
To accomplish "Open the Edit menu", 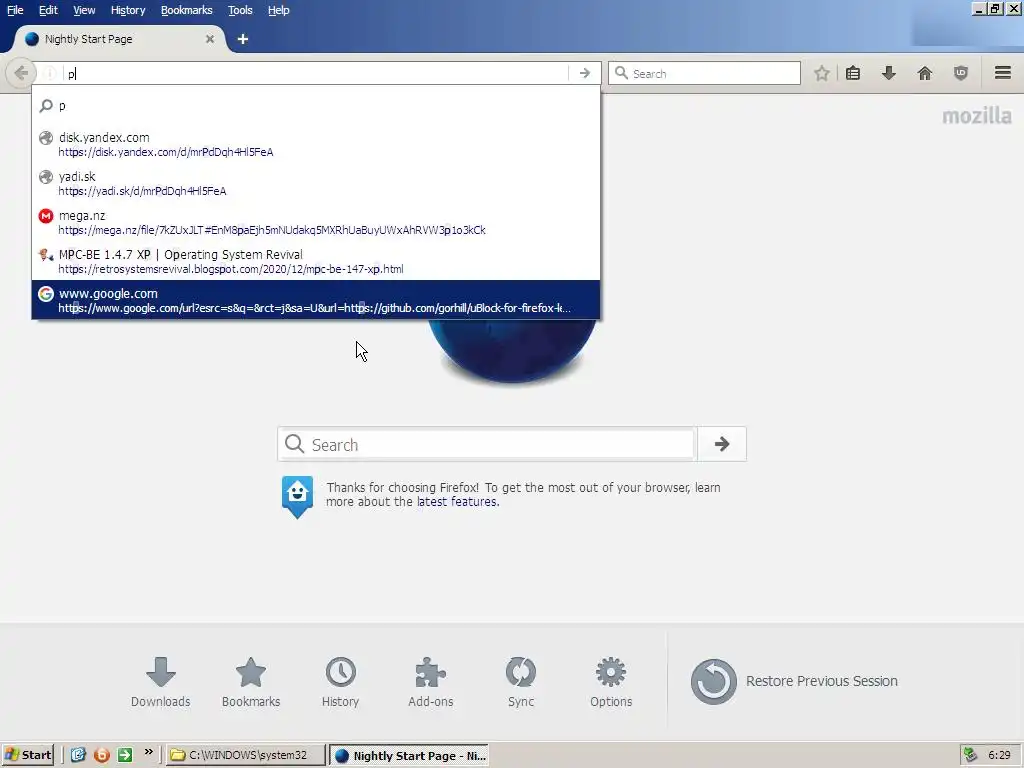I will click(x=48, y=10).
